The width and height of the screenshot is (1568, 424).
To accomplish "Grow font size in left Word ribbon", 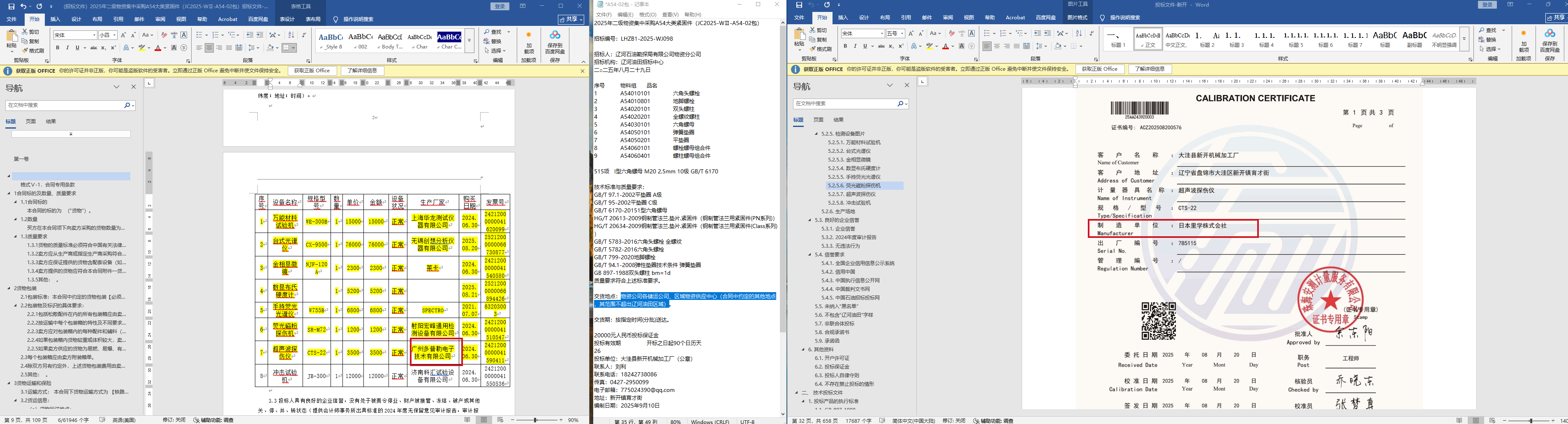I will tap(124, 35).
